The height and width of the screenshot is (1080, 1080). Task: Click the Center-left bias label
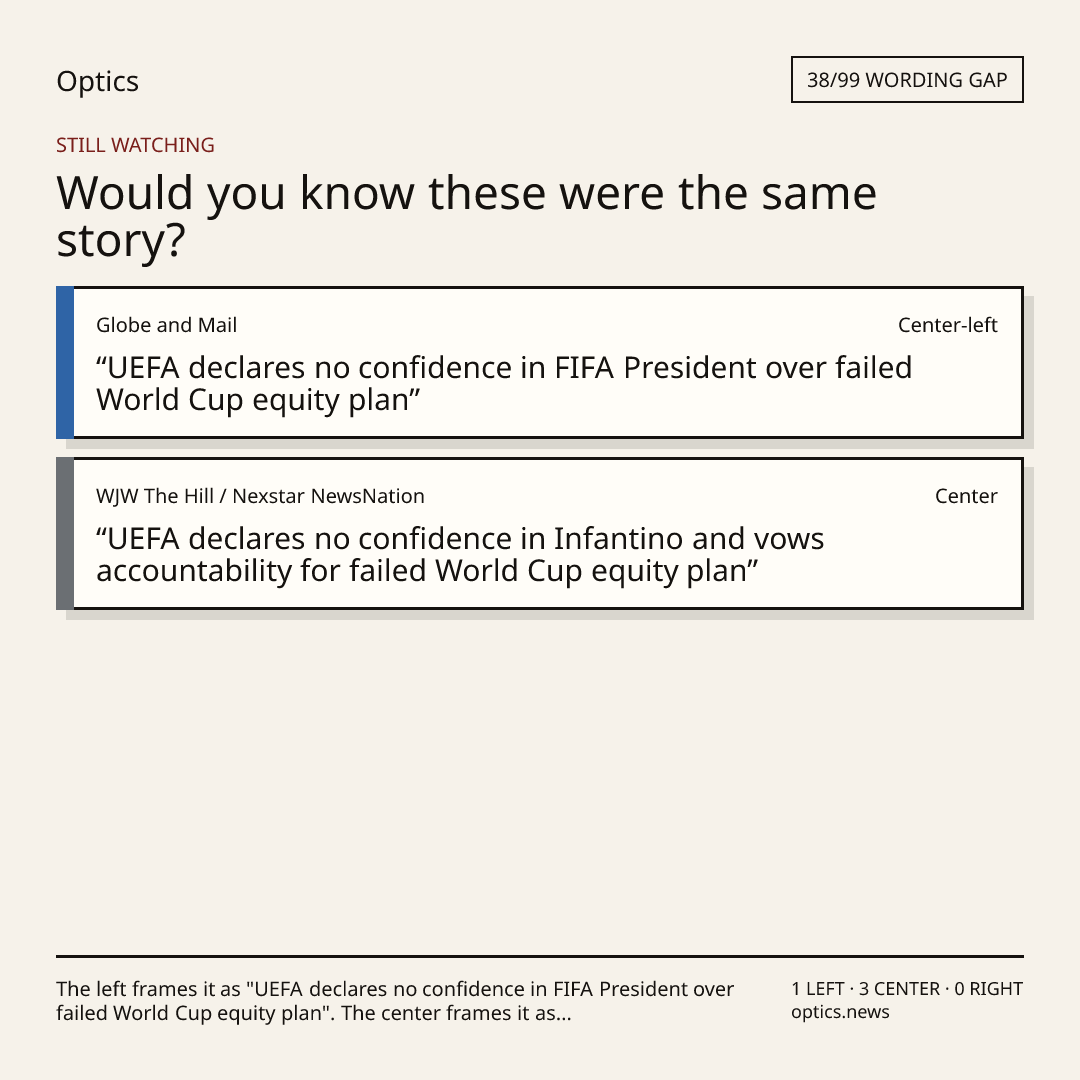(x=948, y=325)
